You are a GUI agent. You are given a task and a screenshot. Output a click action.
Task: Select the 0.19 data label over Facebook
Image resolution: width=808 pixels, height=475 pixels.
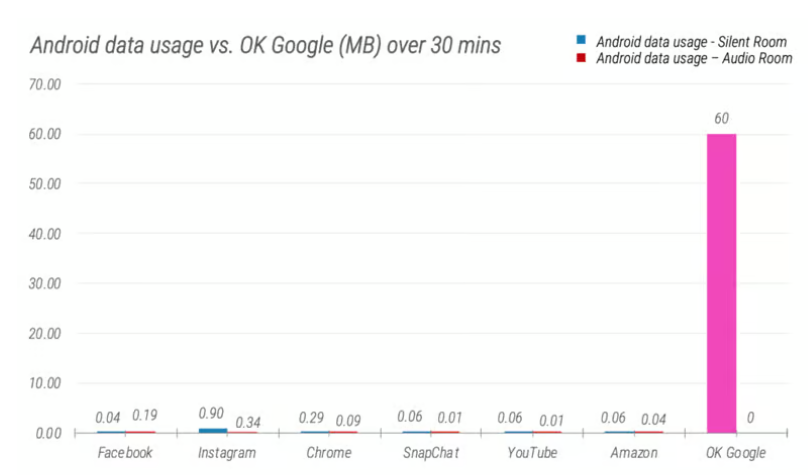[145, 416]
